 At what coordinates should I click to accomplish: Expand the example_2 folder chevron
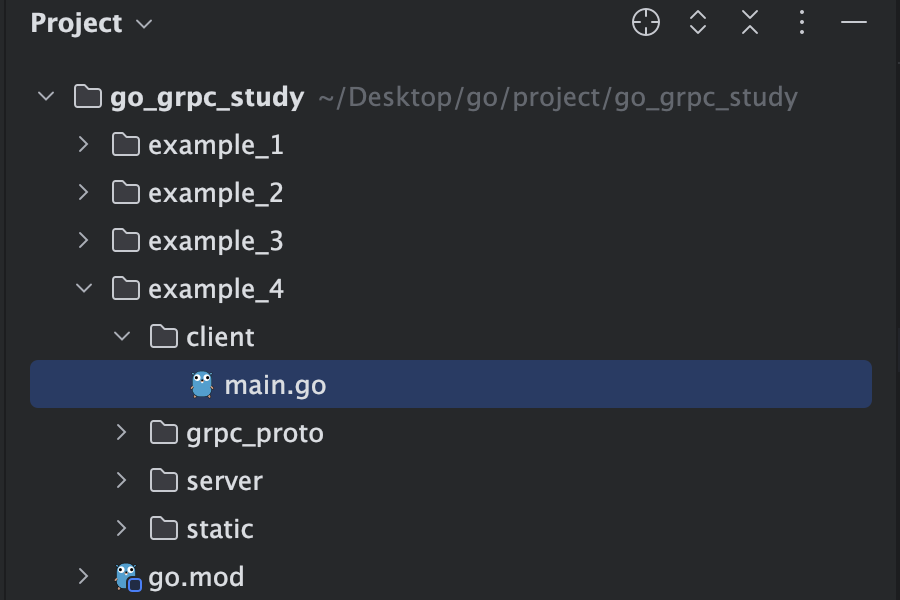click(83, 193)
